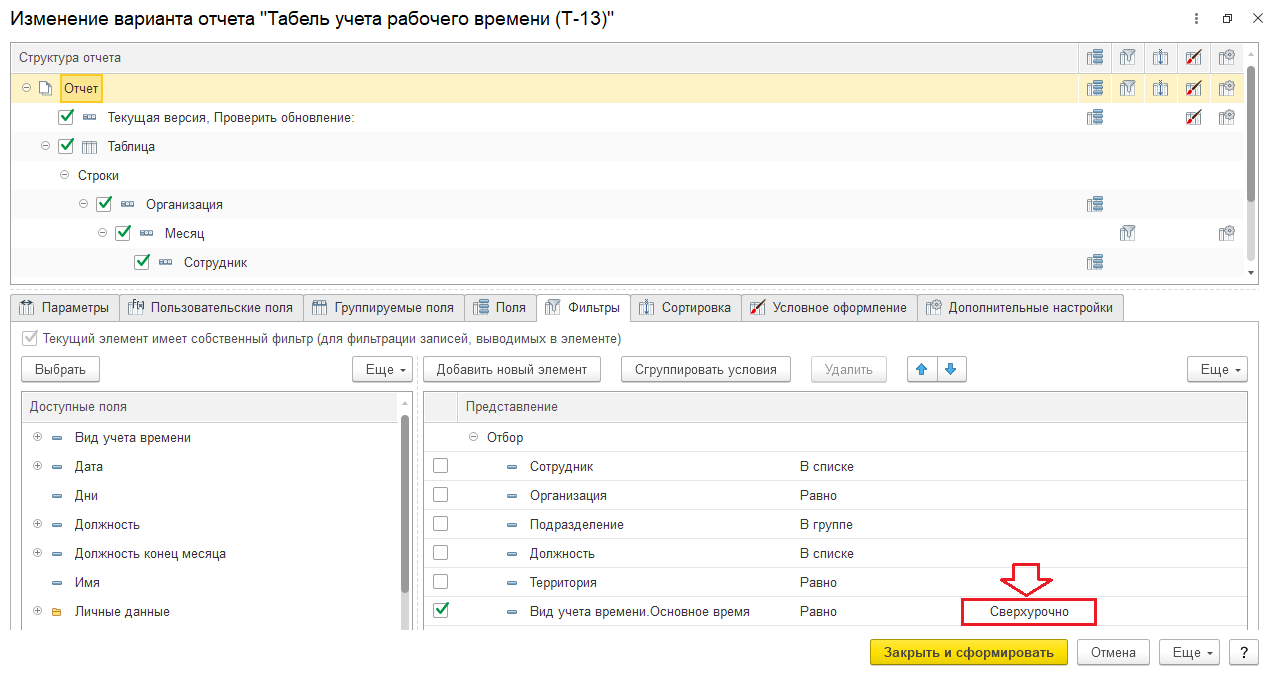This screenshot has width=1265, height=674.
Task: Click additional settings icon in the Месяц row
Action: [x=1226, y=233]
